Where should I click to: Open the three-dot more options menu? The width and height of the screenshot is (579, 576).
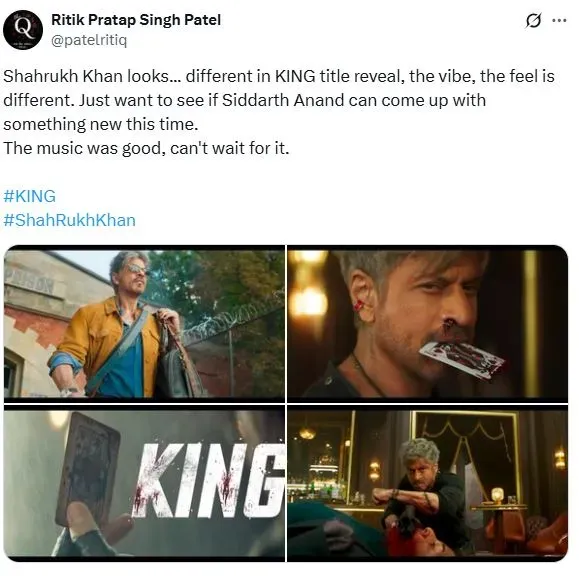[x=559, y=21]
